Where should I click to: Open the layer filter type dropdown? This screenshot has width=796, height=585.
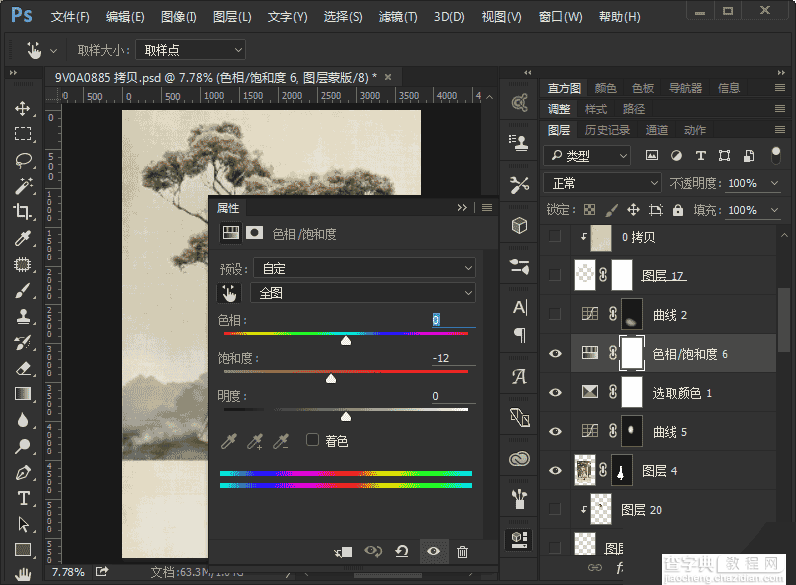click(587, 155)
